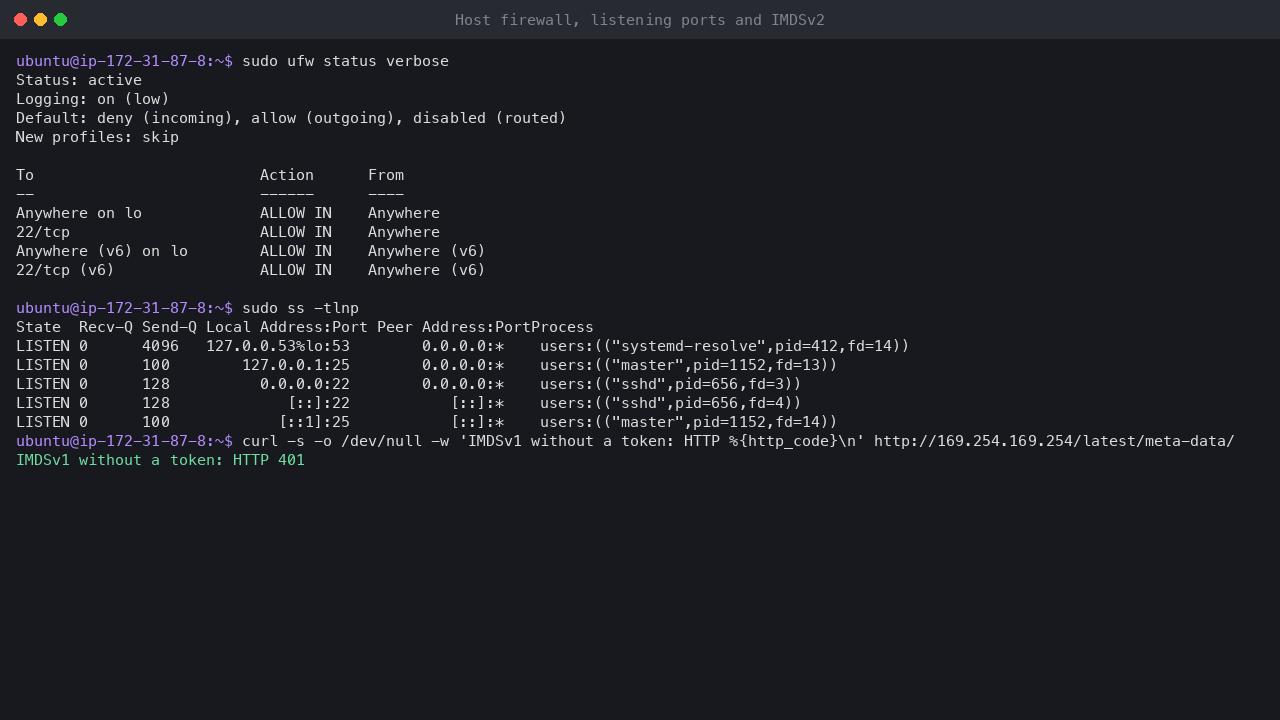Click the yellow minimize window button
This screenshot has height=720, width=1280.
coord(40,20)
